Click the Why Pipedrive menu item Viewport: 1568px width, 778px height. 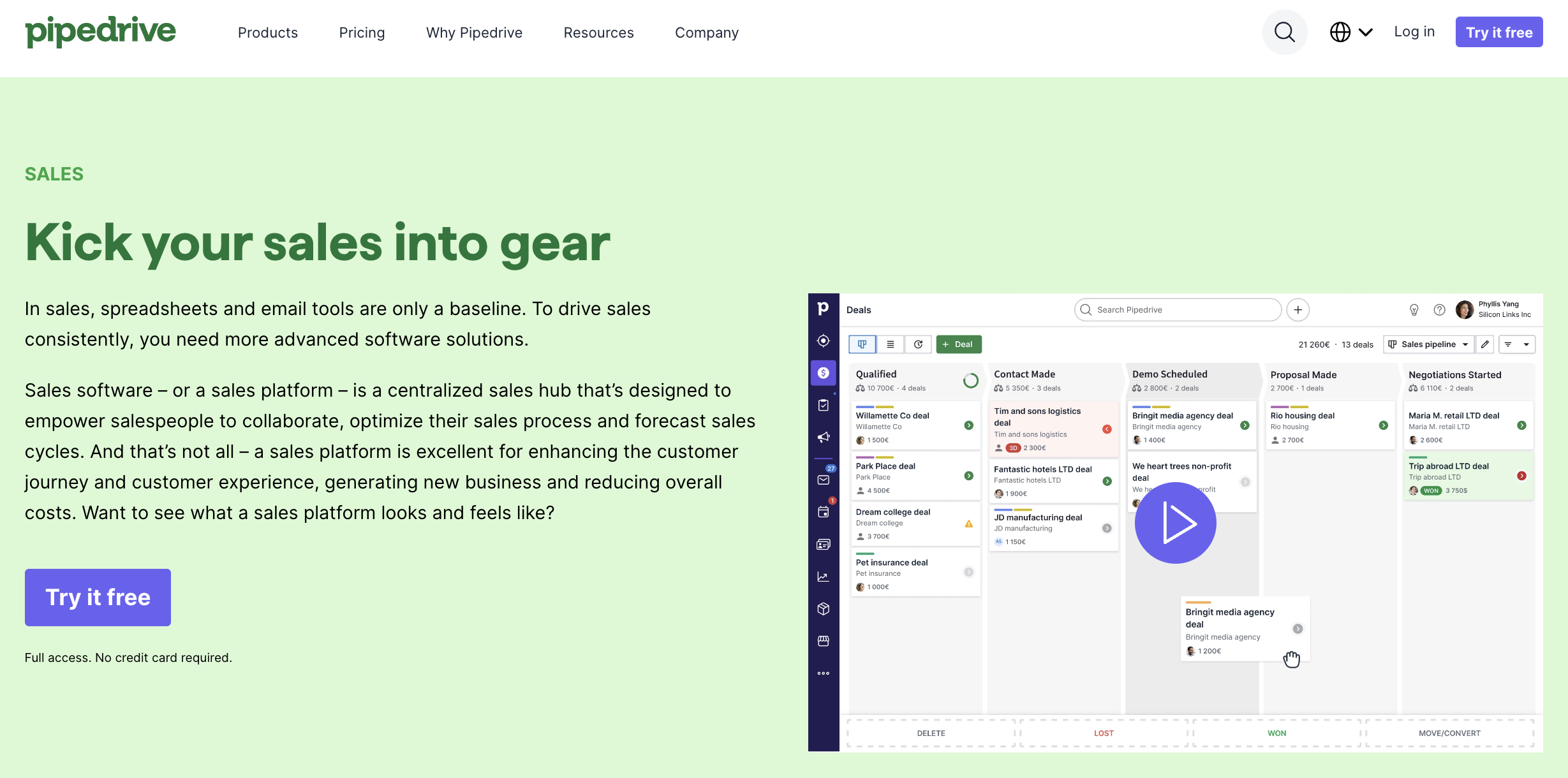click(474, 32)
